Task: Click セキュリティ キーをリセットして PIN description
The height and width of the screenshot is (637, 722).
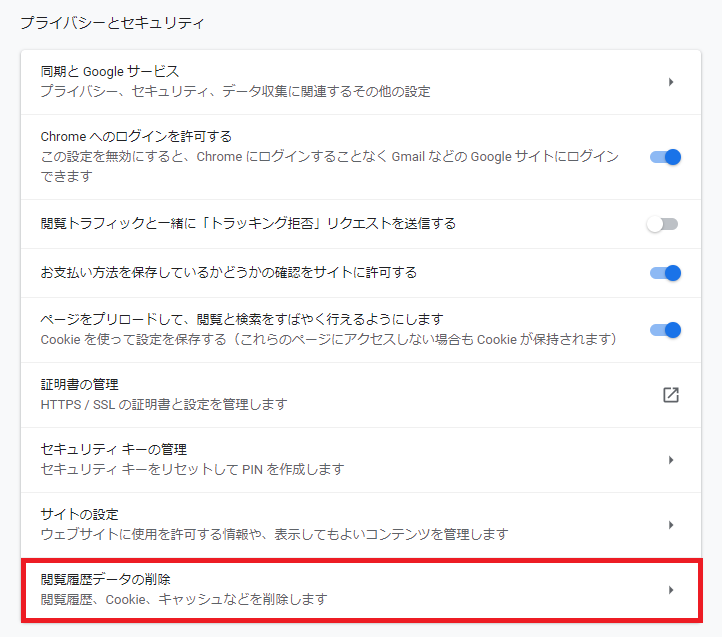Action: point(192,469)
